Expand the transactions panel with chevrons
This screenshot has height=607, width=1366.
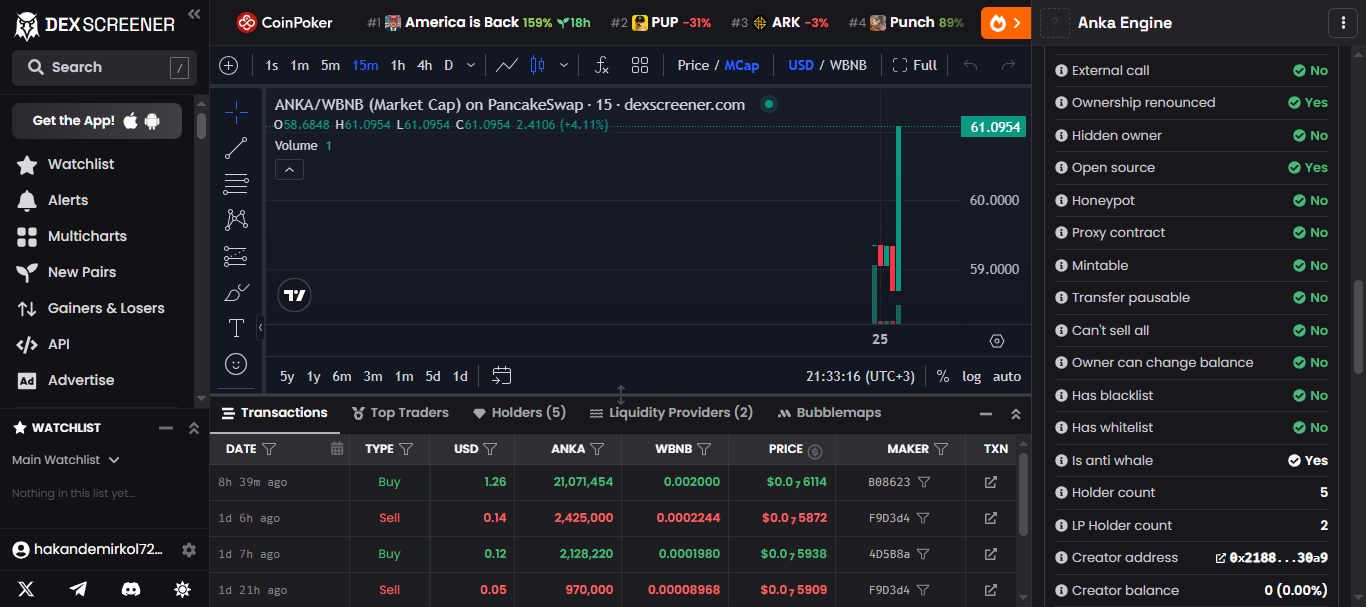pyautogui.click(x=1015, y=413)
